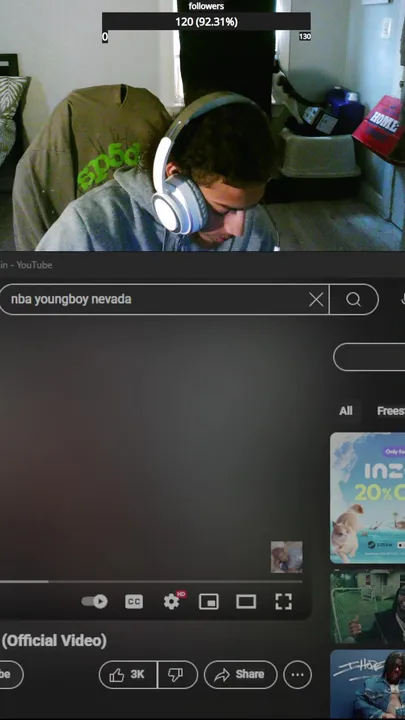Viewport: 405px width, 720px height.
Task: Enter fullscreen mode
Action: [283, 602]
